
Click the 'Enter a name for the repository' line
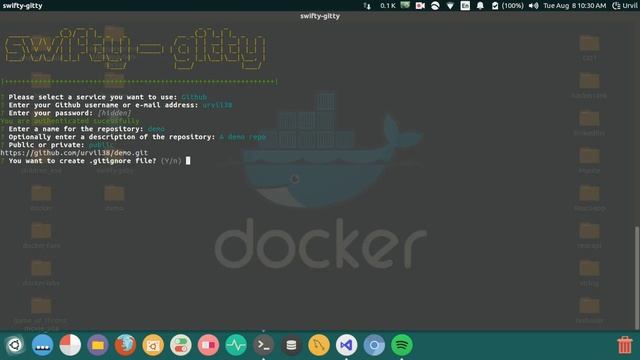[x=83, y=129]
